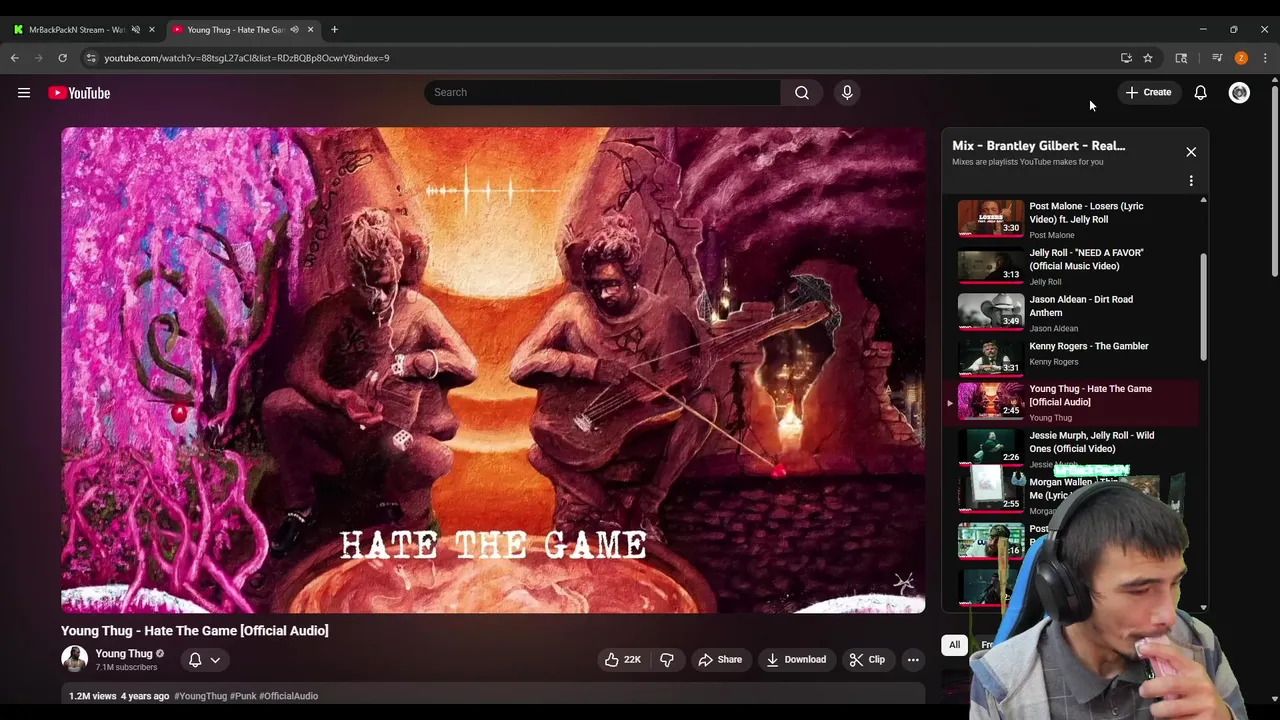Reload the current page
Image resolution: width=1280 pixels, height=720 pixels.
pos(62,58)
